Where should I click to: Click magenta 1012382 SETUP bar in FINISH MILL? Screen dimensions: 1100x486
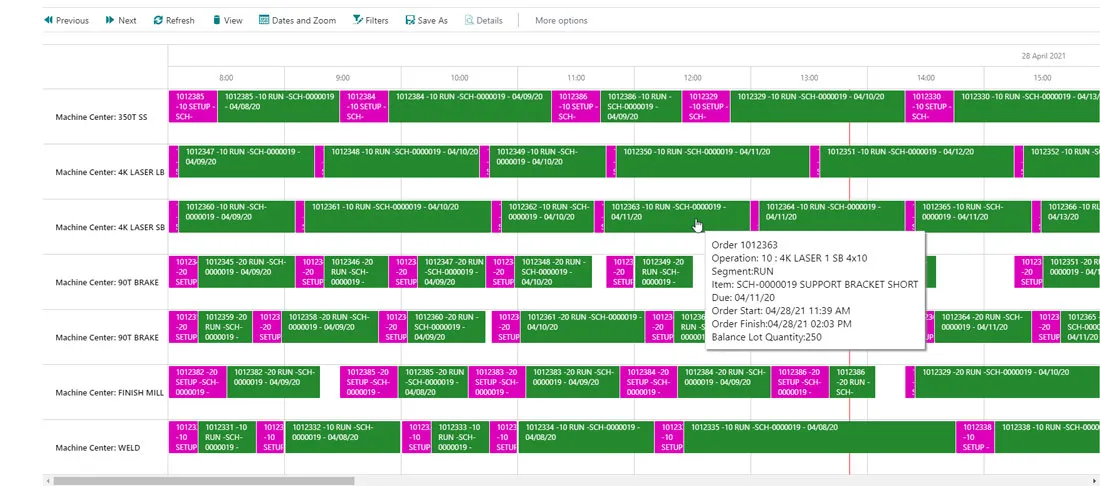197,381
